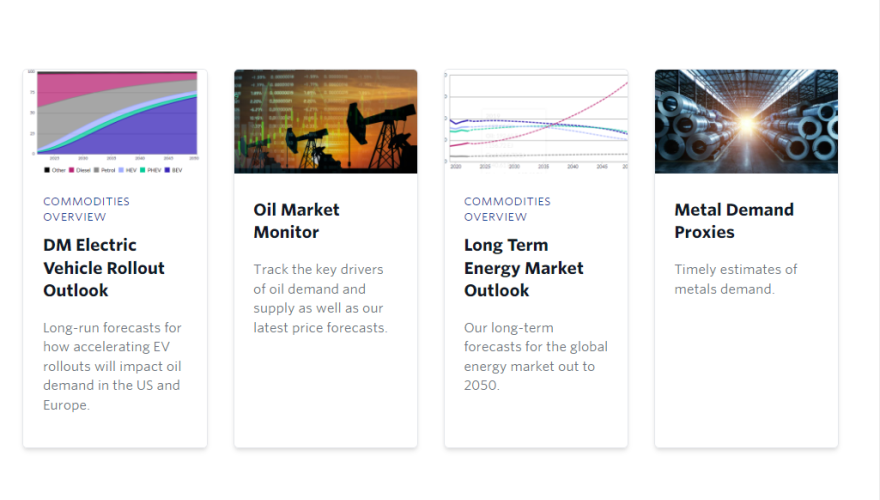Click the BEV legend swatch

[x=169, y=170]
